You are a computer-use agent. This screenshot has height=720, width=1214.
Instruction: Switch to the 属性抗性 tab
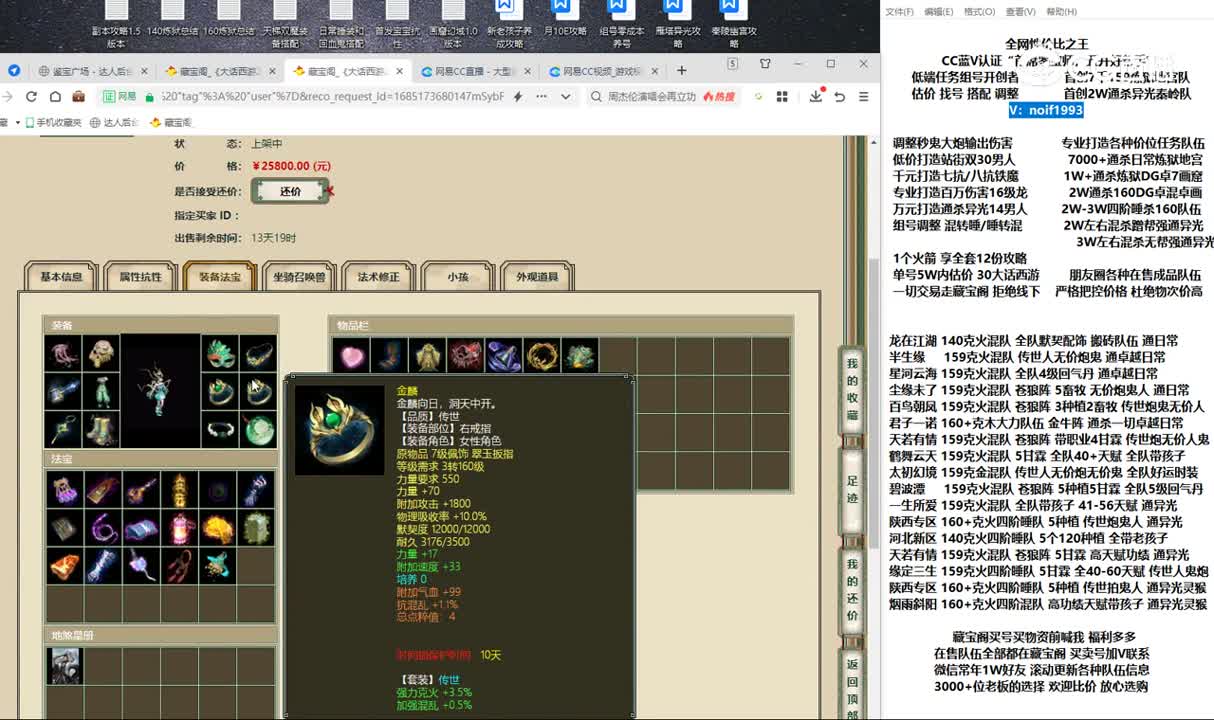[140, 277]
